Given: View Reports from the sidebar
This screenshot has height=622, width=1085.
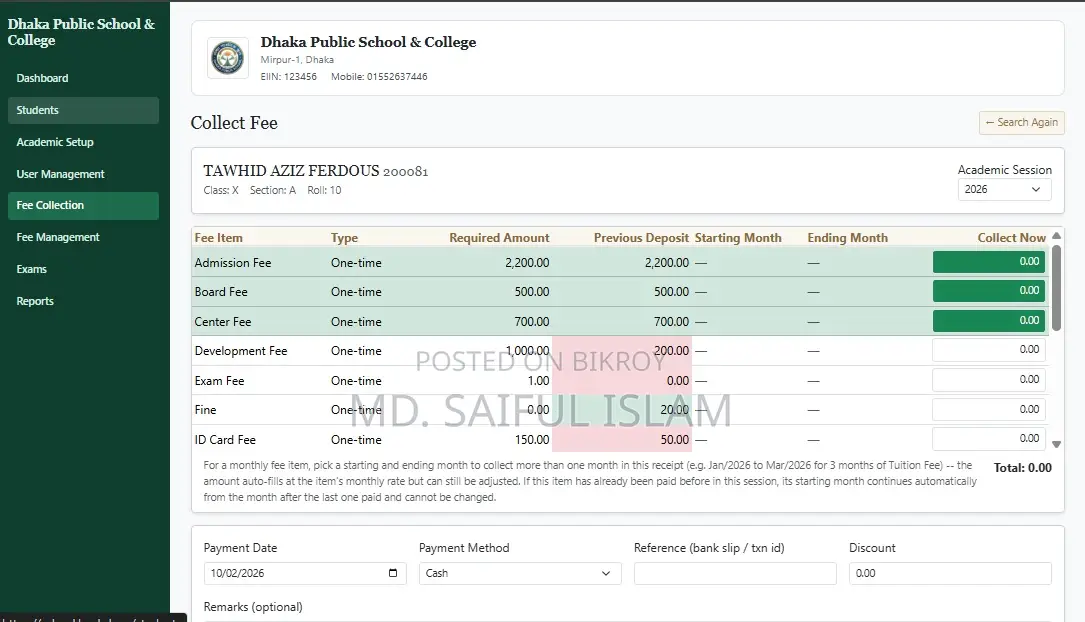Looking at the screenshot, I should coord(83,301).
